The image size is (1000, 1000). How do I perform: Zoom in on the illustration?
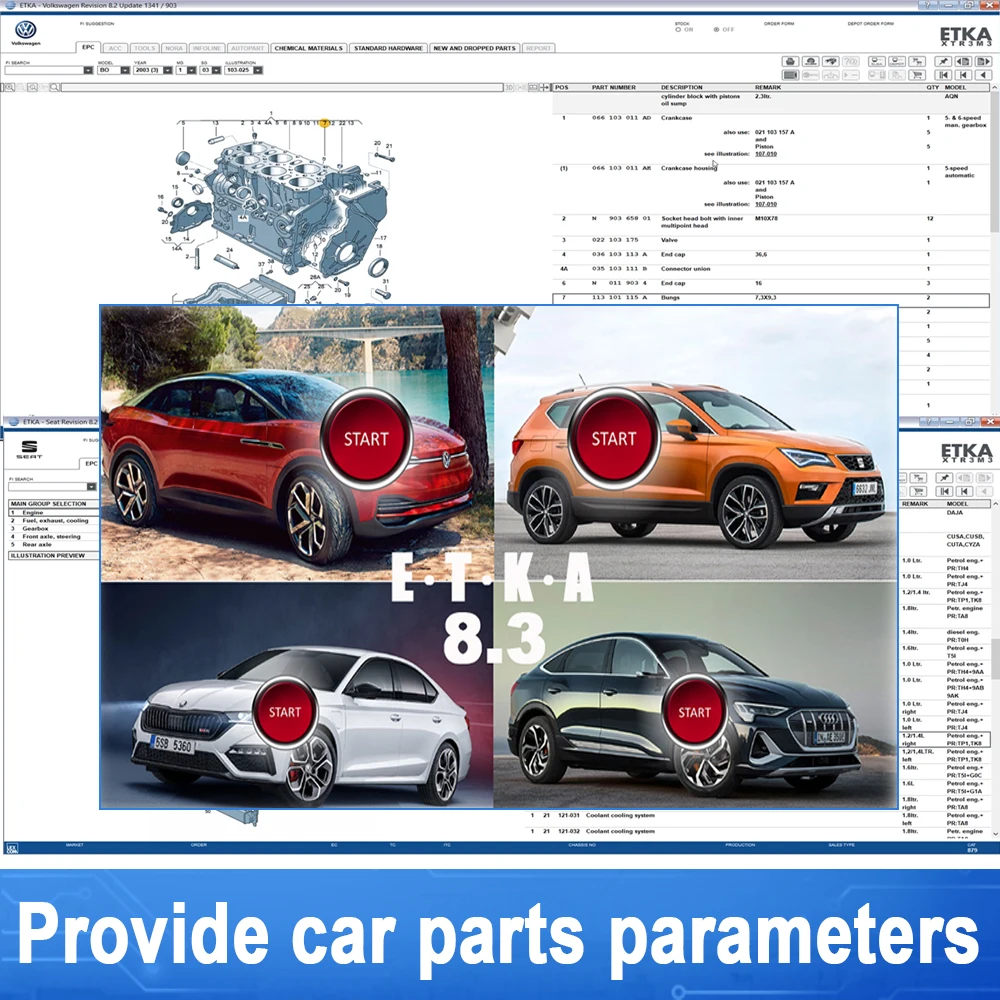[10, 87]
